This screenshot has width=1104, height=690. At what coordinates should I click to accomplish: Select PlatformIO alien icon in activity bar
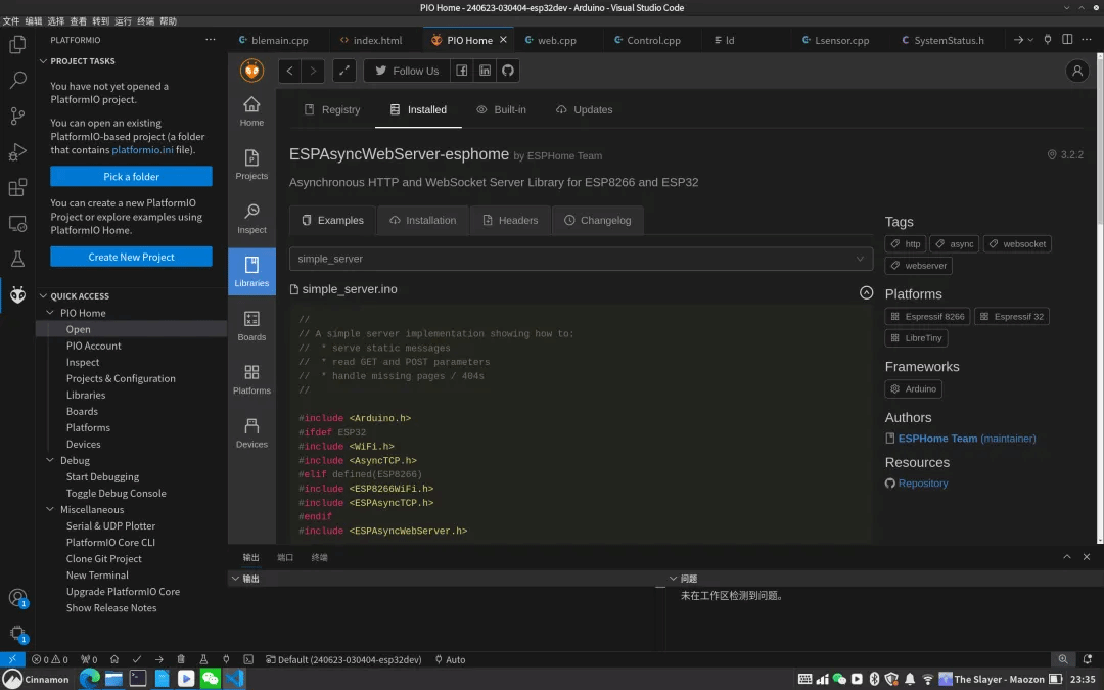coord(18,294)
